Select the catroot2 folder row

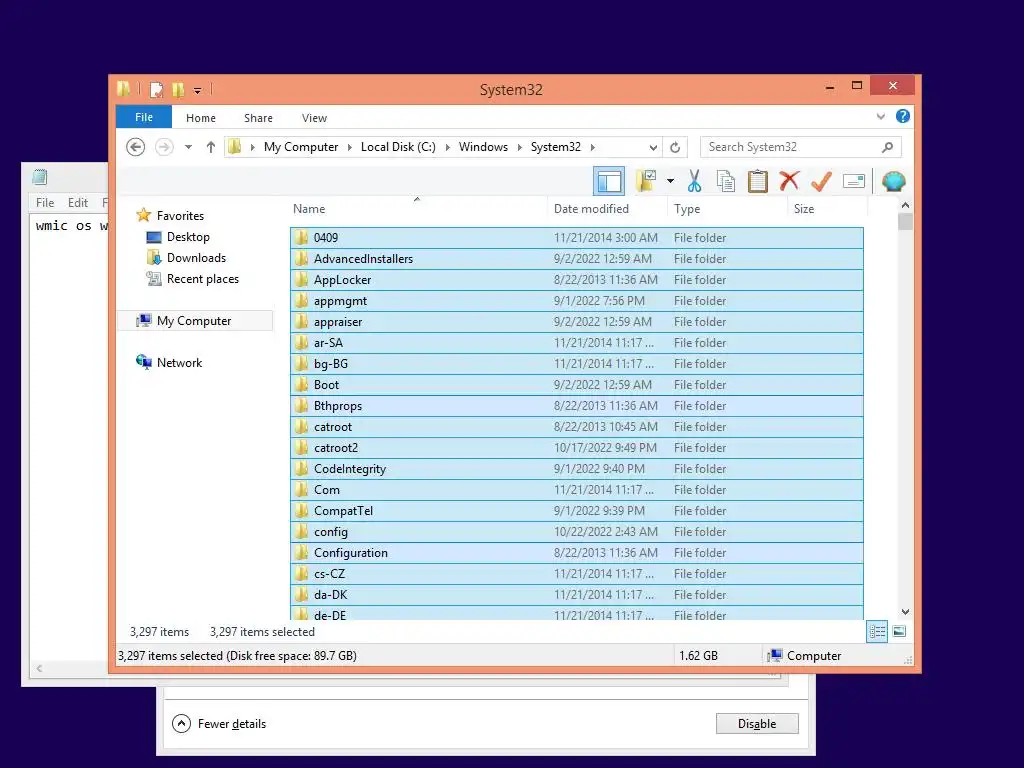pyautogui.click(x=577, y=448)
